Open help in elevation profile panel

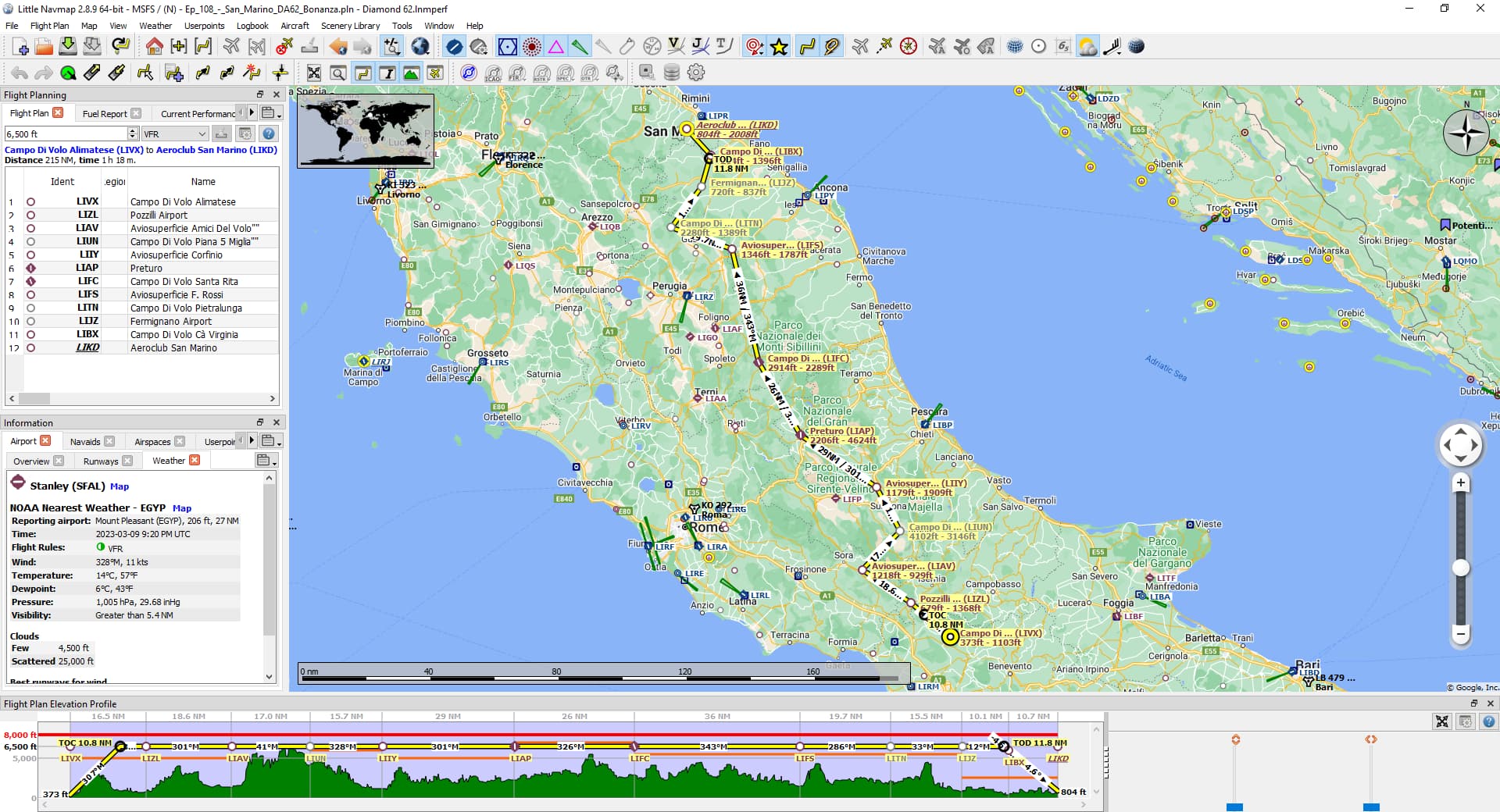[x=1489, y=722]
